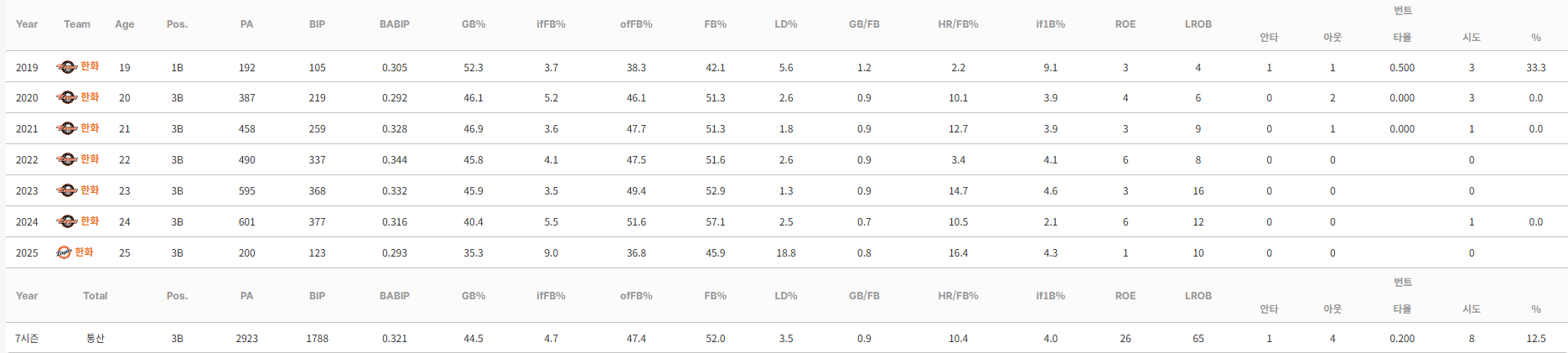1568x353 pixels.
Task: Select the team logo in the 2022 row
Action: (x=66, y=159)
